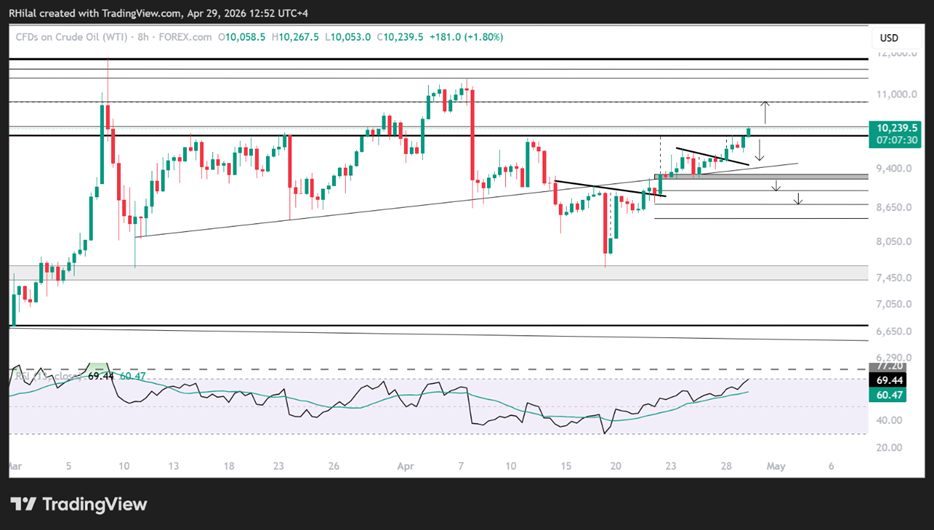
Task: Select the down arrow beside the latest candle
Action: [759, 150]
